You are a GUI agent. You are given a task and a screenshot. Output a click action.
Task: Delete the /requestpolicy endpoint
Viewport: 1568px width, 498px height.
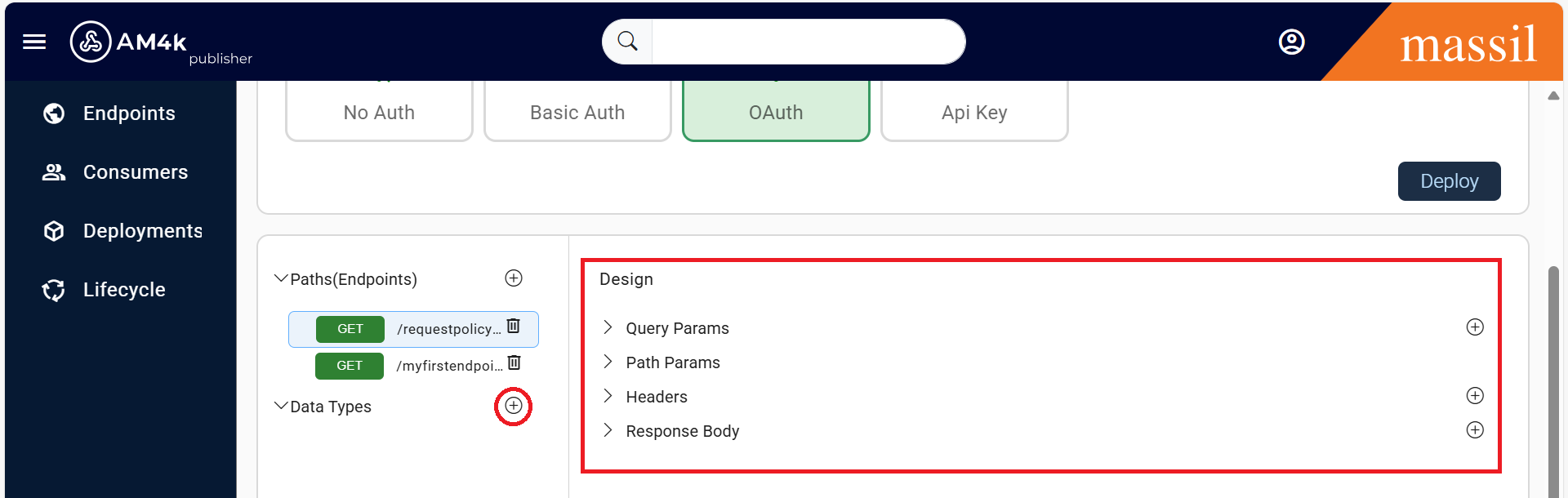point(514,327)
